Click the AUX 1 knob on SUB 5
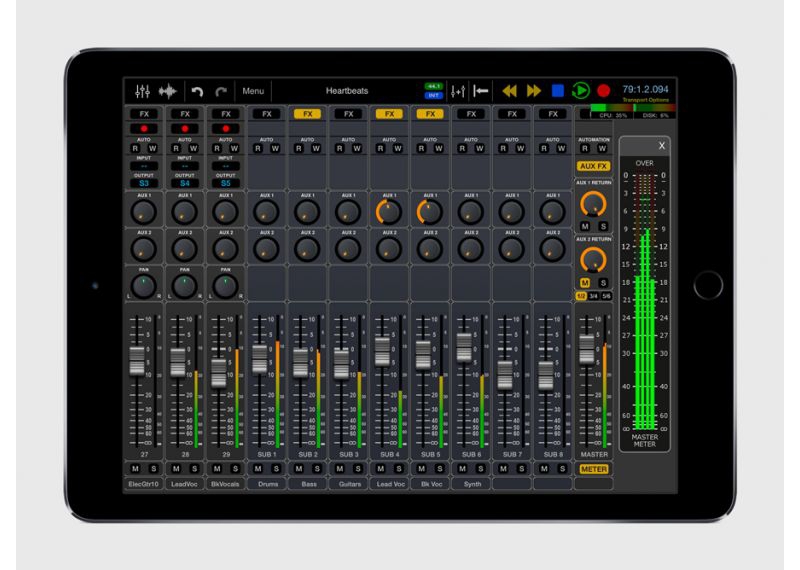The height and width of the screenshot is (570, 800). point(430,212)
